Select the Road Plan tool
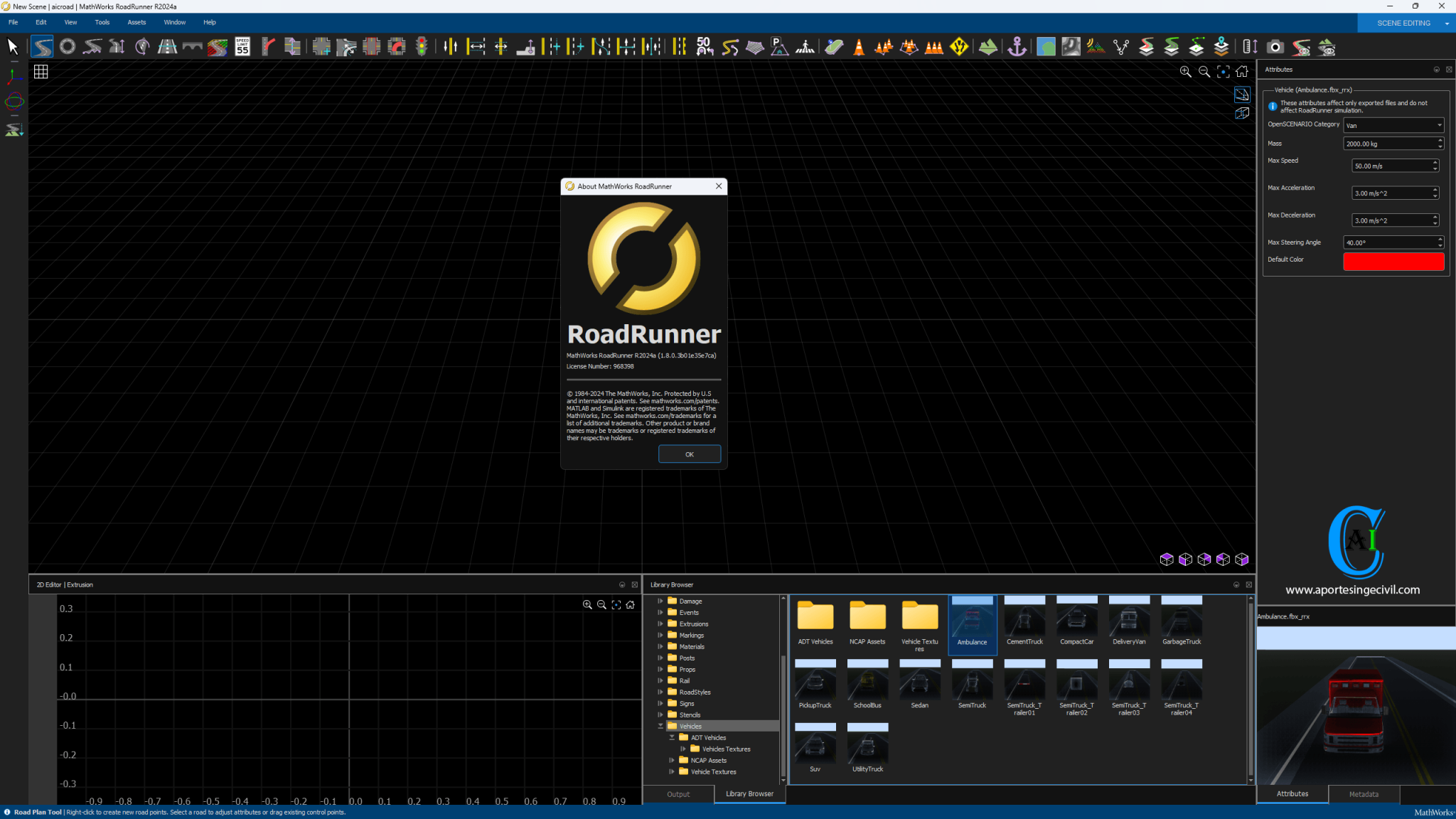 click(43, 47)
